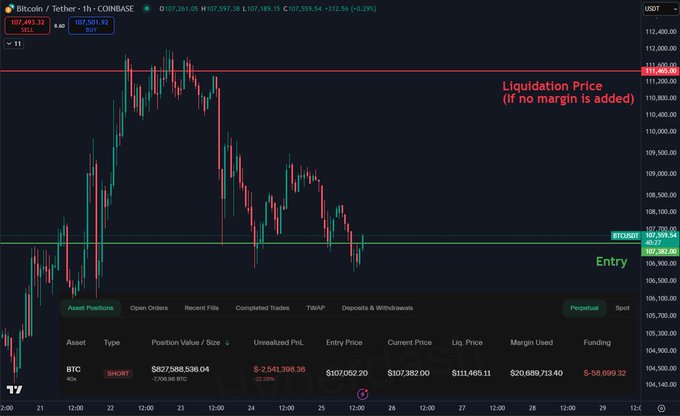Click the 8.60 spread value between buttons
Viewport: 680px width, 416px height.
point(59,26)
